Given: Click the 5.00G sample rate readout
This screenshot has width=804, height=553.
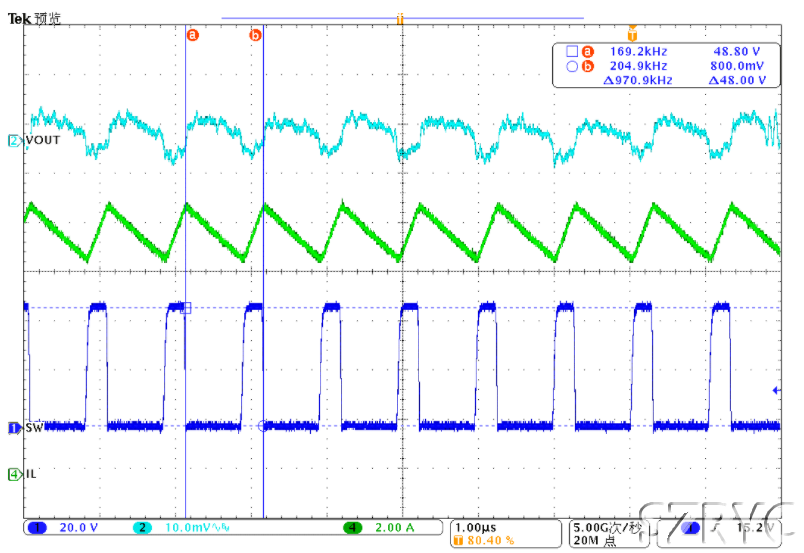Looking at the screenshot, I should tap(607, 527).
